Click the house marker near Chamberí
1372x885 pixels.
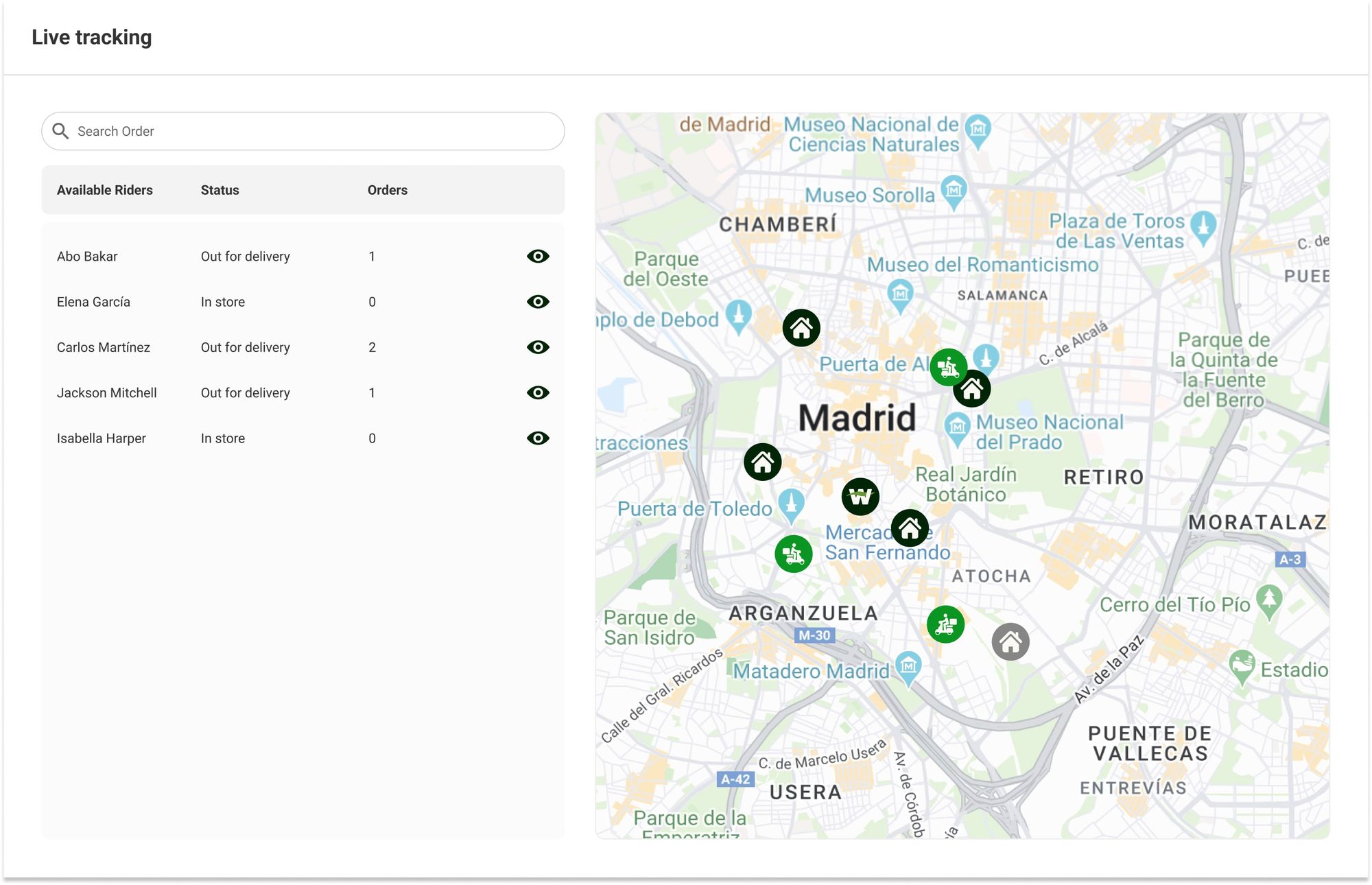801,328
